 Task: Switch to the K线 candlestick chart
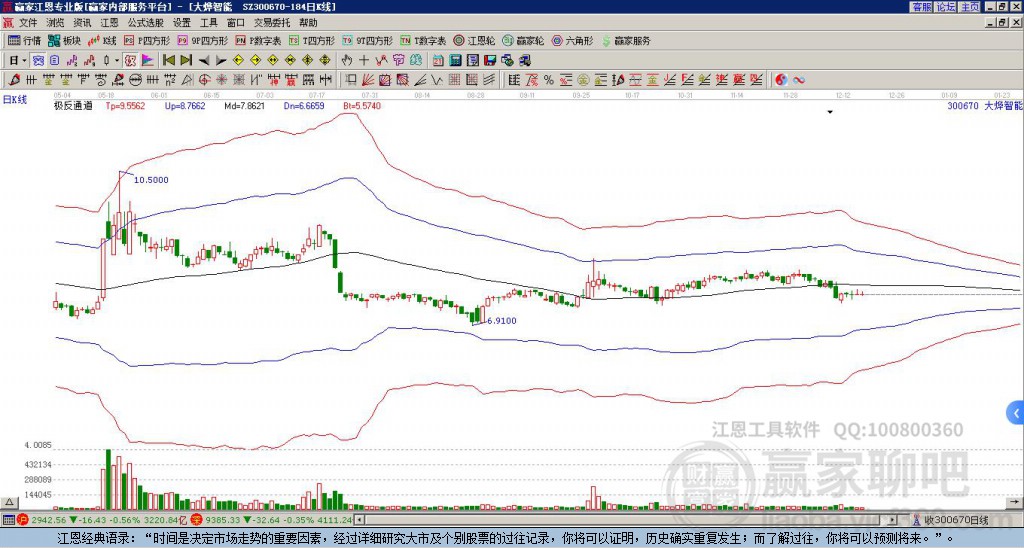tap(101, 40)
